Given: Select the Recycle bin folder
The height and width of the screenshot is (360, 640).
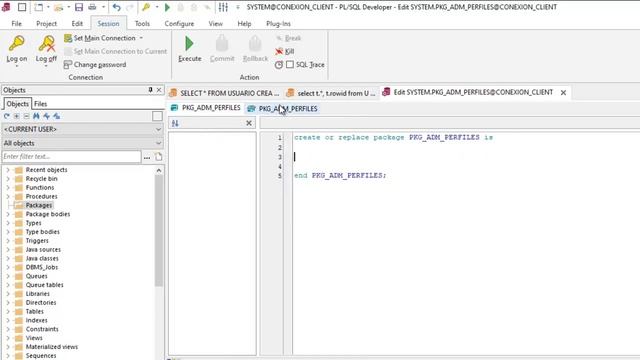Looking at the screenshot, I should click(x=41, y=179).
